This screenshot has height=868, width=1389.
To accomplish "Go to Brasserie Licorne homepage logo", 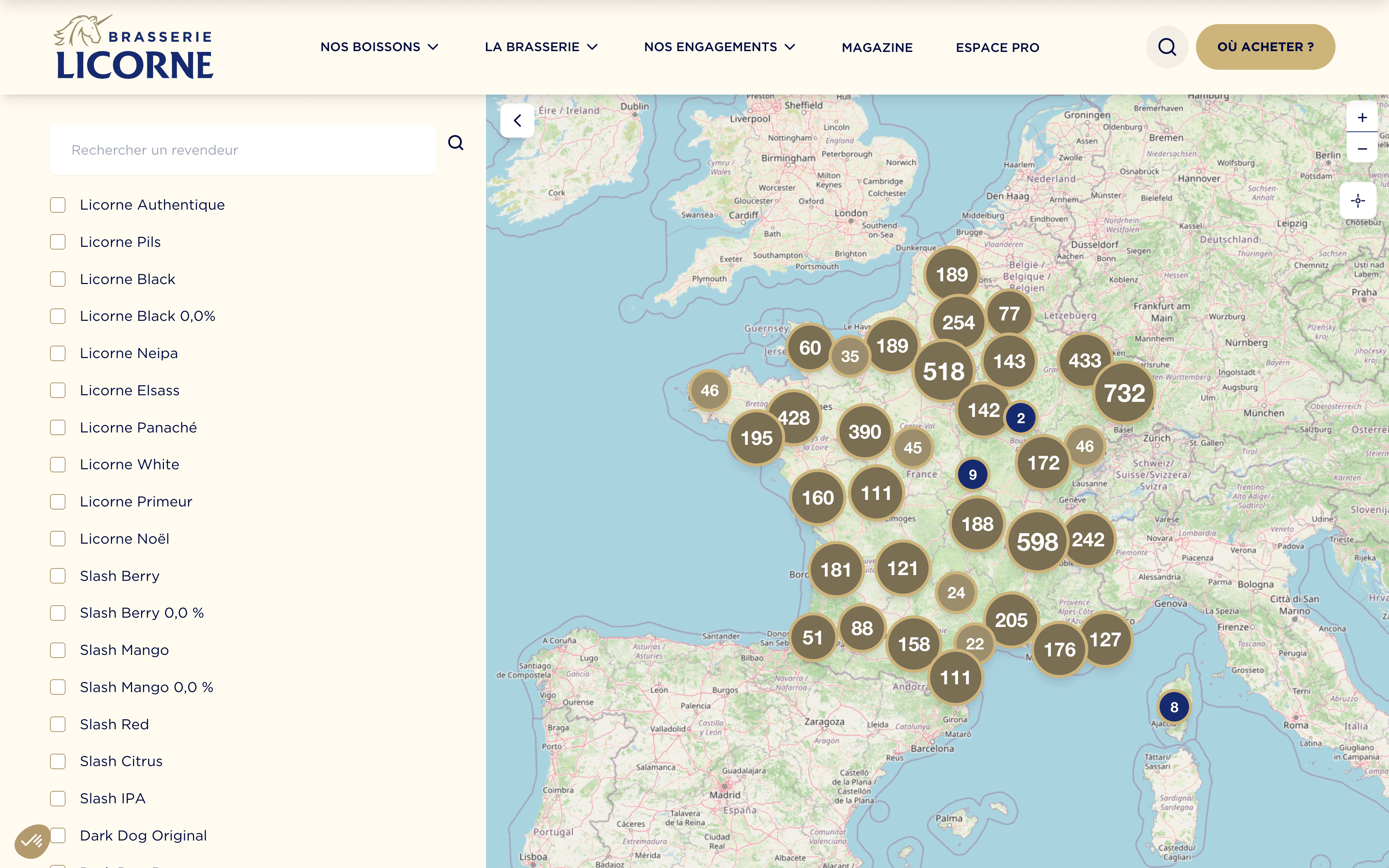I will coord(134,47).
